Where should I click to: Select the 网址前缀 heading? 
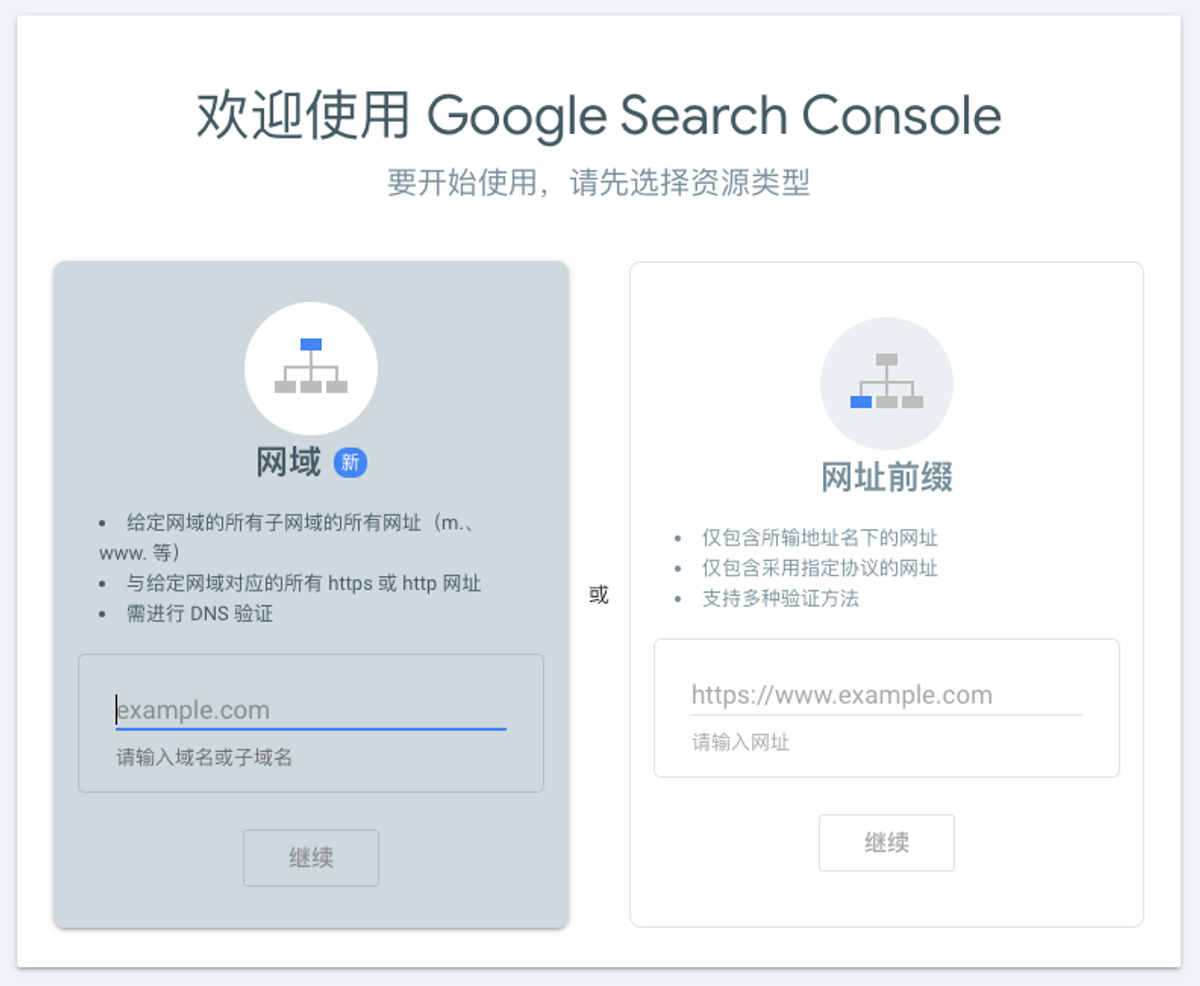tap(887, 478)
